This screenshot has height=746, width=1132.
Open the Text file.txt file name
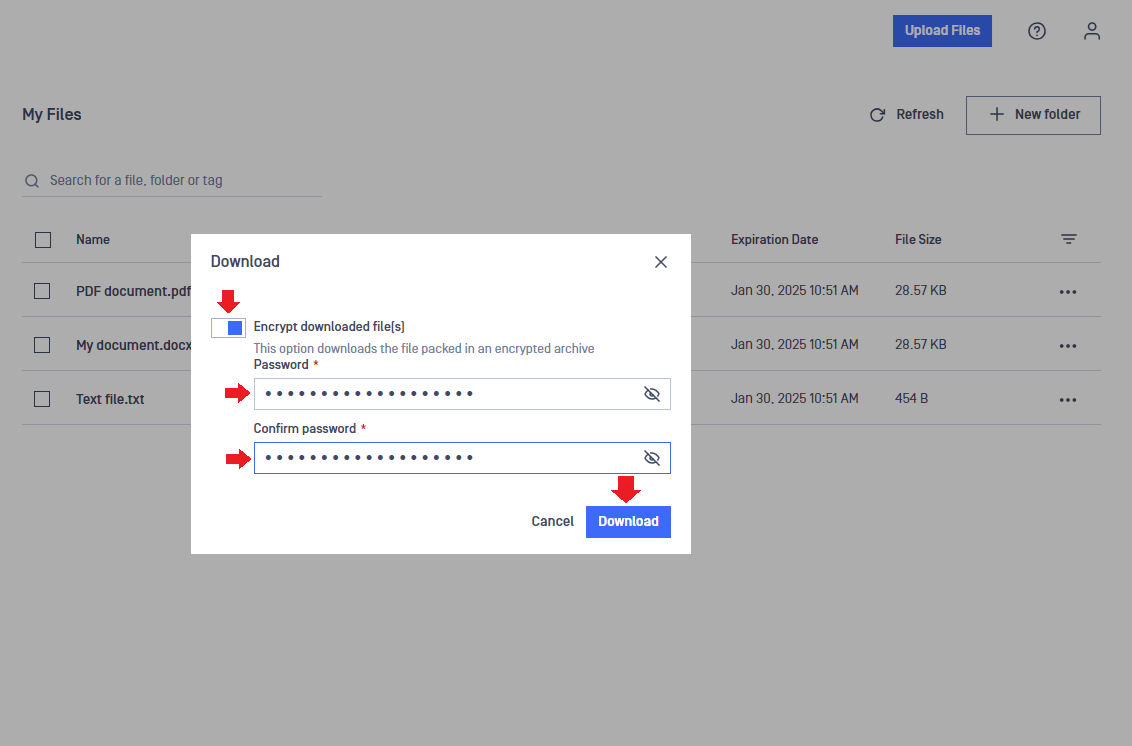coord(110,399)
